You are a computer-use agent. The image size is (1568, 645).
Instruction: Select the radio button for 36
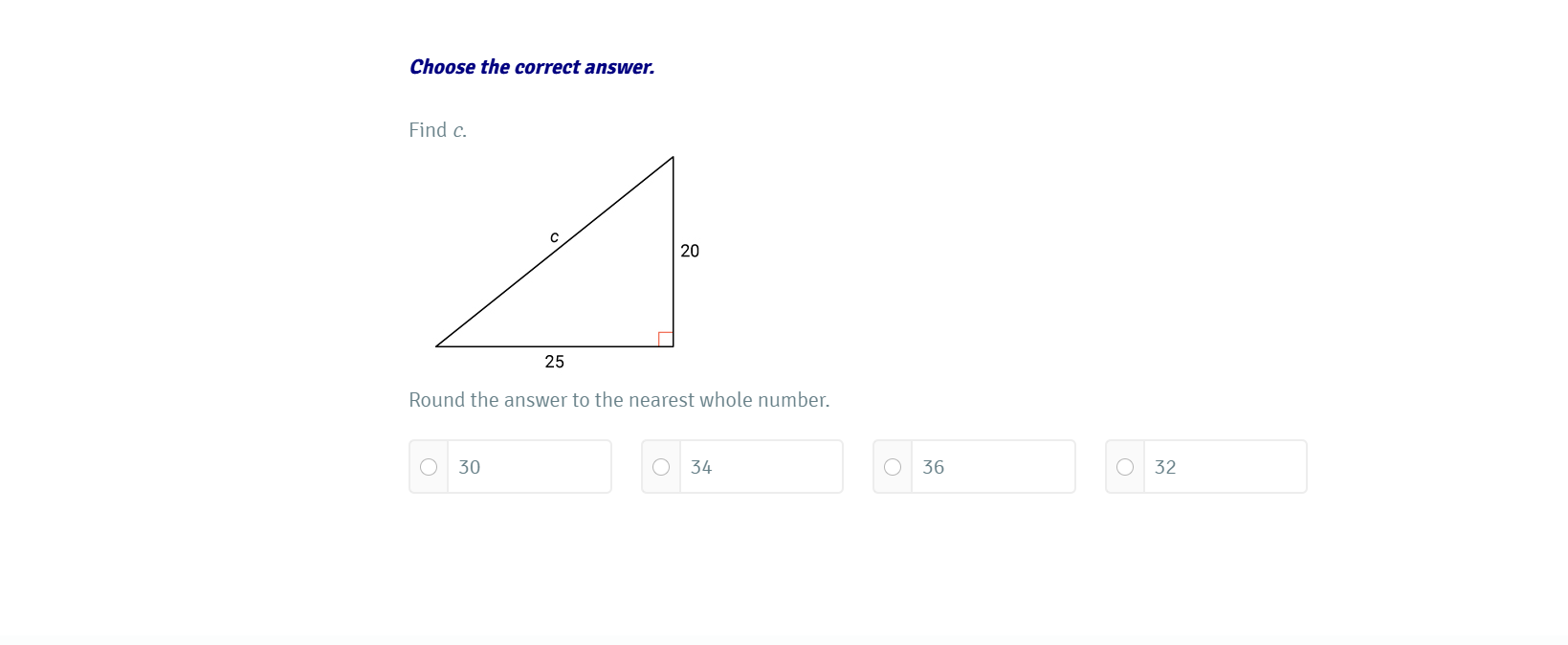tap(893, 467)
